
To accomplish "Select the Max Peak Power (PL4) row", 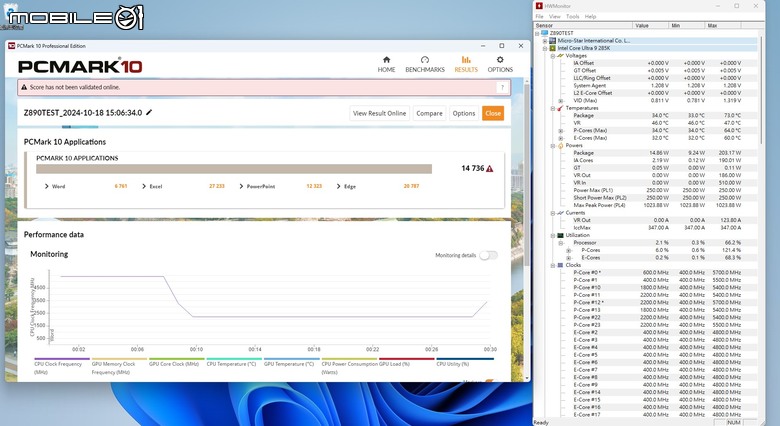I will point(657,205).
